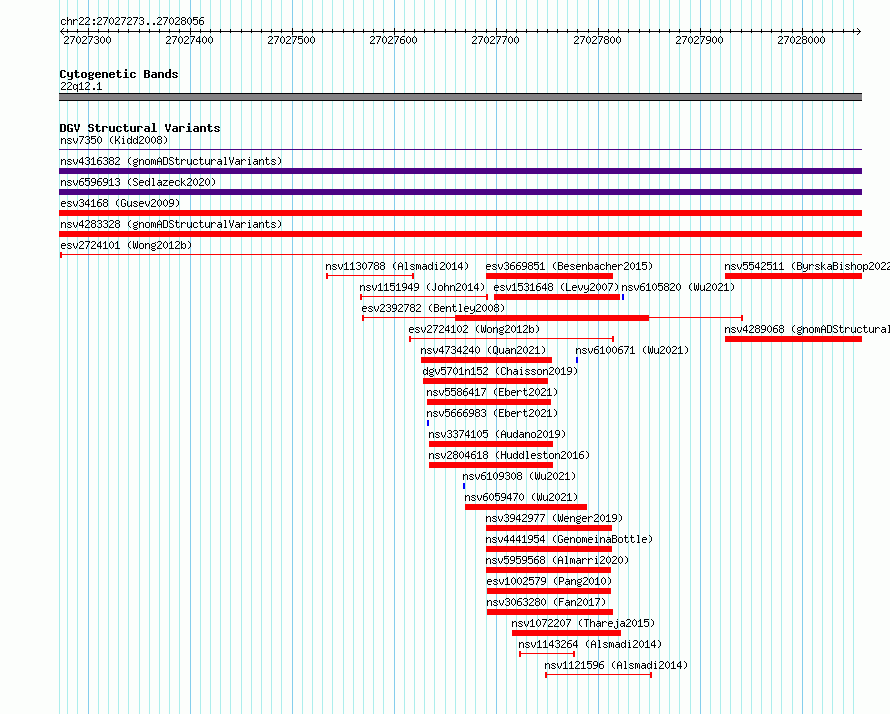Click nsv1143264 (Alsmadi2014) label
Screen dimensions: 890x714
590,644
